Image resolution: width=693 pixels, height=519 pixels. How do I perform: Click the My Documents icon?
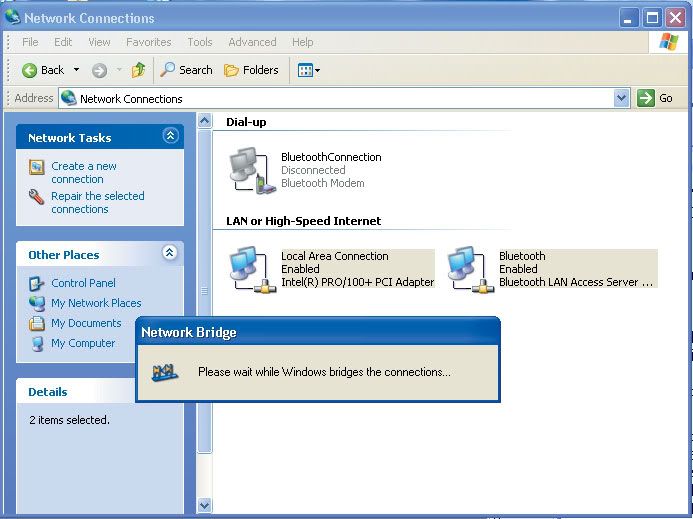point(37,324)
